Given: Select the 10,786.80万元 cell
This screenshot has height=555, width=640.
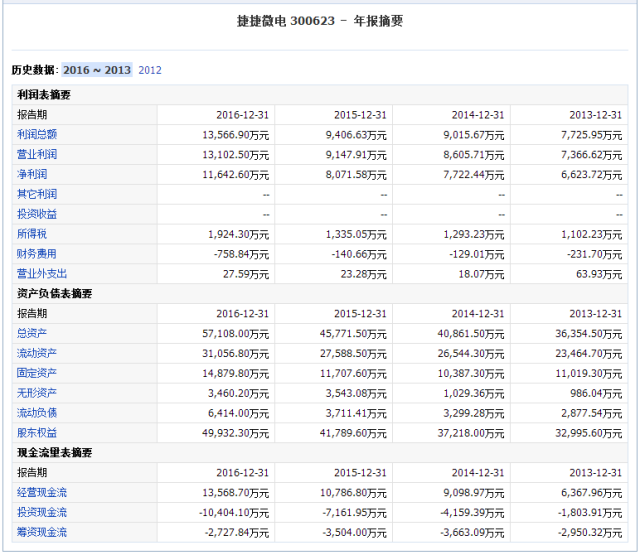Looking at the screenshot, I should click(x=353, y=493).
